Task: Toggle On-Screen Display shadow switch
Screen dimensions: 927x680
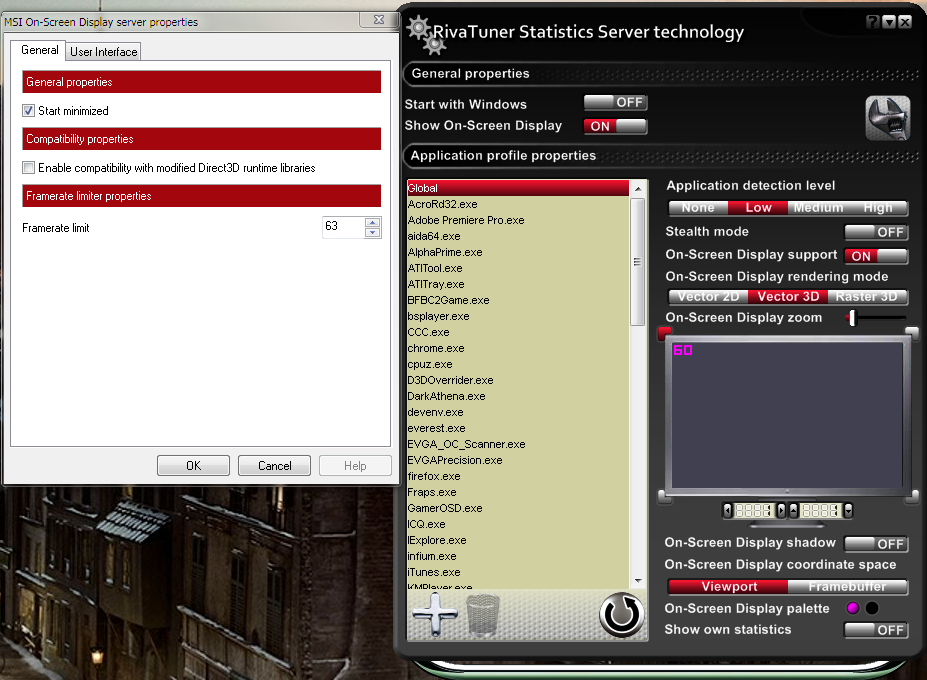Action: click(x=876, y=543)
